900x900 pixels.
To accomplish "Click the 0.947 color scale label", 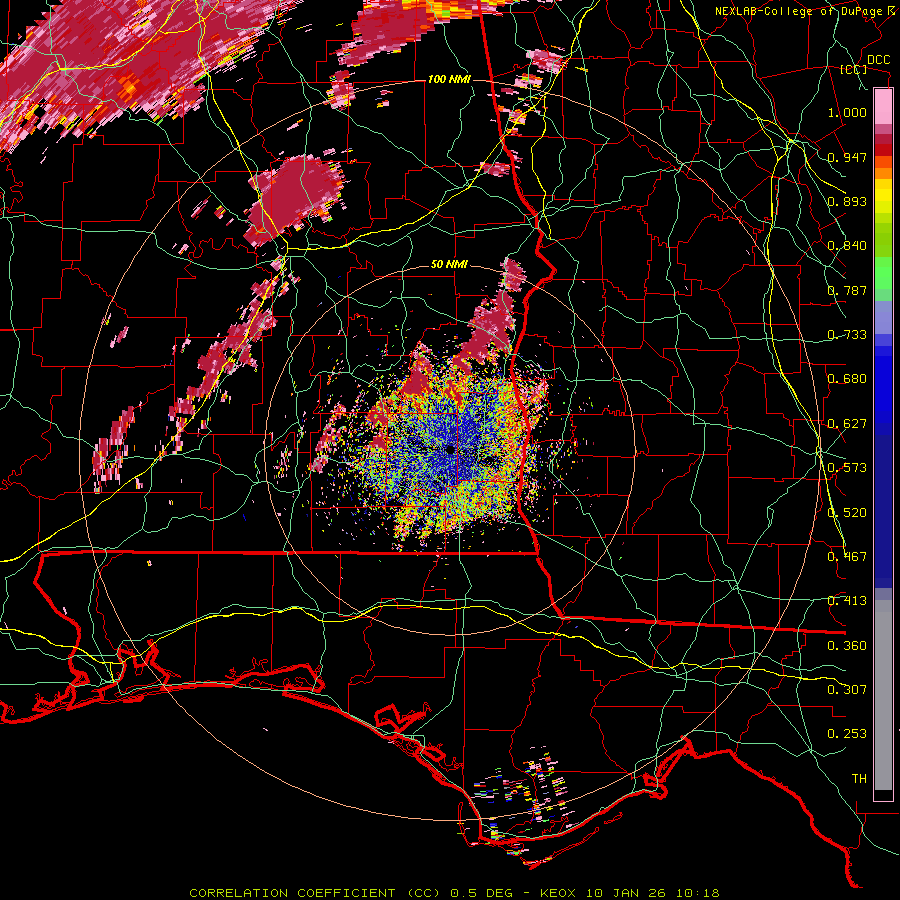I will 847,157.
